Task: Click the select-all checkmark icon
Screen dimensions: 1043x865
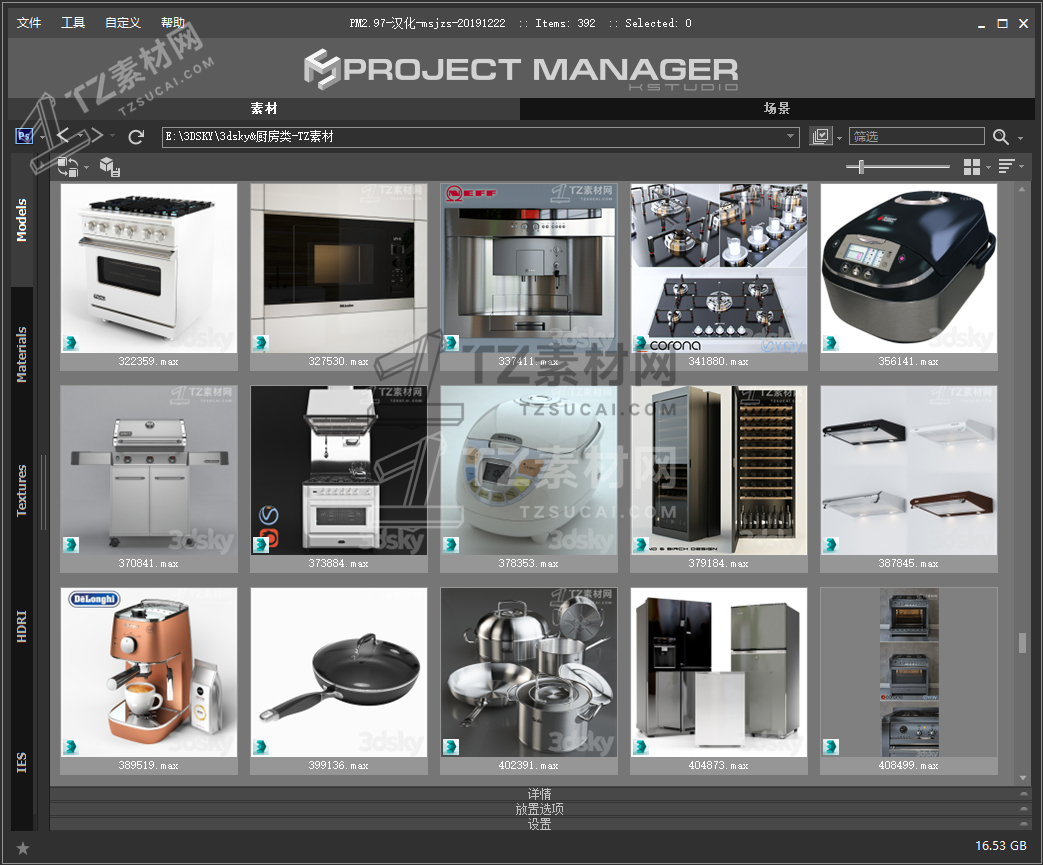Action: [821, 136]
